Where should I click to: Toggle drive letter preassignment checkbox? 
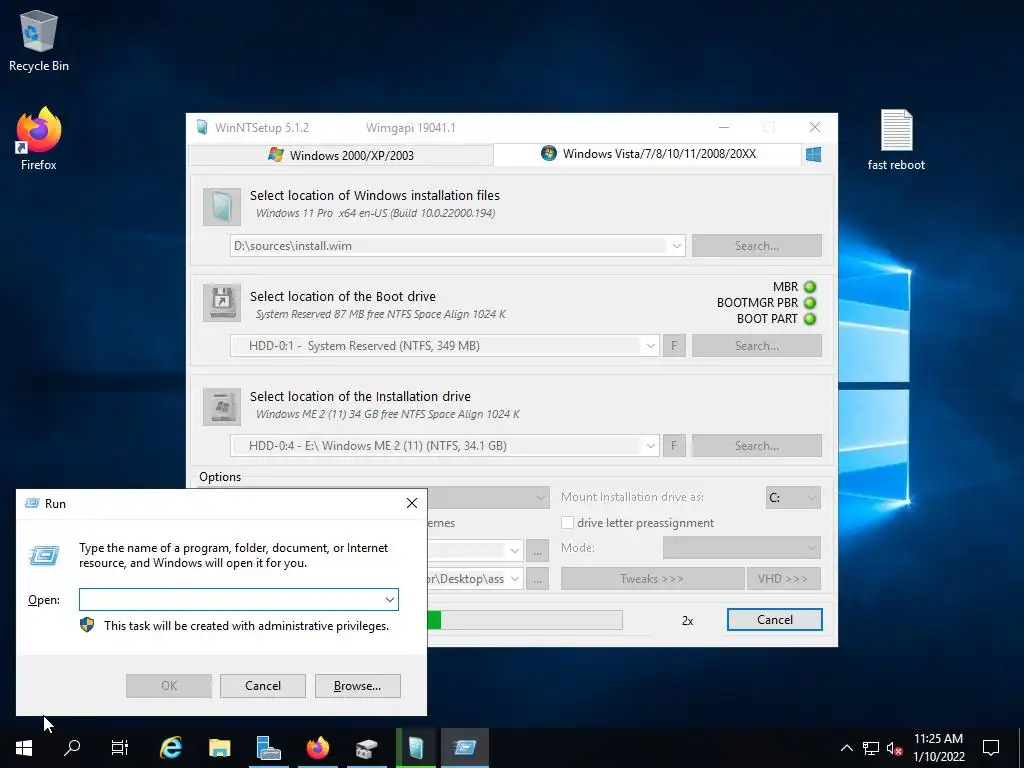click(568, 522)
